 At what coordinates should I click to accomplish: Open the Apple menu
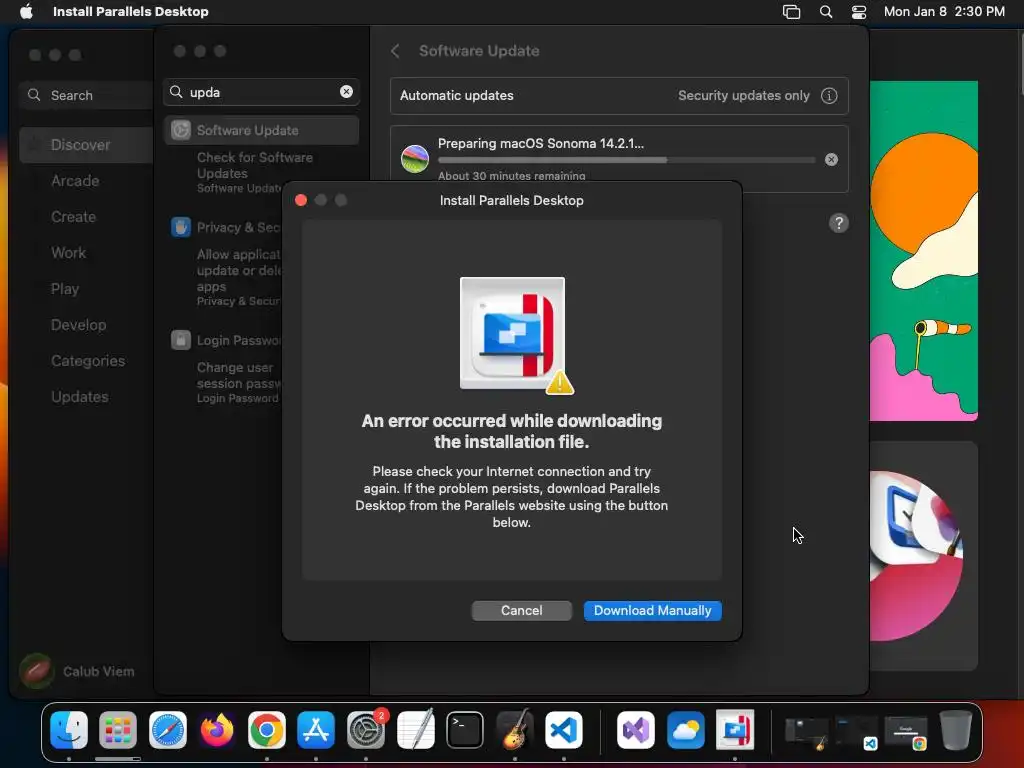26,11
